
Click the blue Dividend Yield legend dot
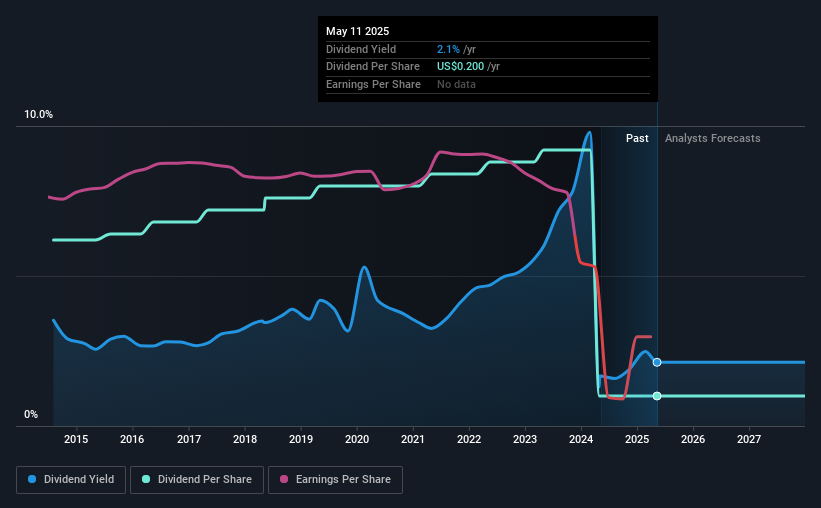pyautogui.click(x=32, y=479)
